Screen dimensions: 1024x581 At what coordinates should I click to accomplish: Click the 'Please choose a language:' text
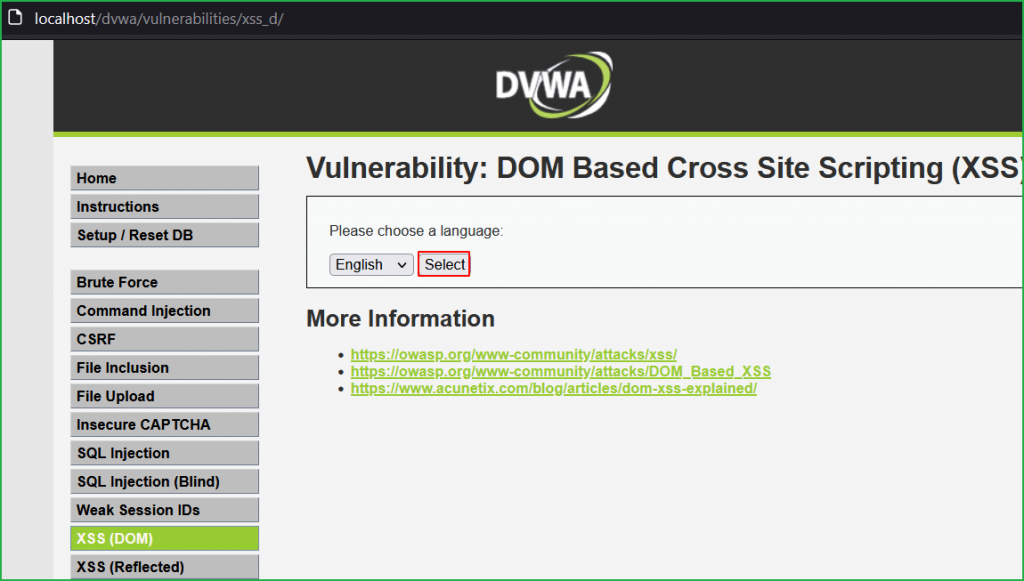416,231
